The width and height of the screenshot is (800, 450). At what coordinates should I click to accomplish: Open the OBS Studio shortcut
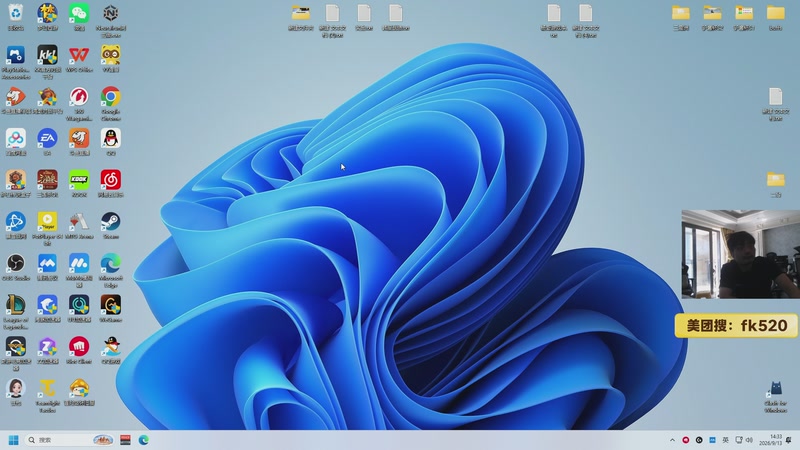(16, 267)
